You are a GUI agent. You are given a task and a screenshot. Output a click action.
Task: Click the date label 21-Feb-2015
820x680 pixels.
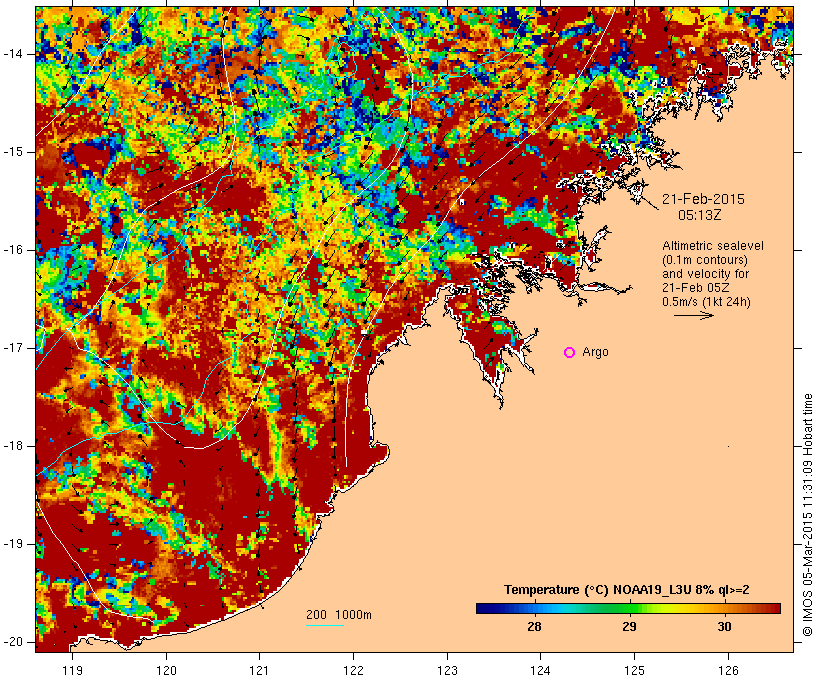point(703,199)
